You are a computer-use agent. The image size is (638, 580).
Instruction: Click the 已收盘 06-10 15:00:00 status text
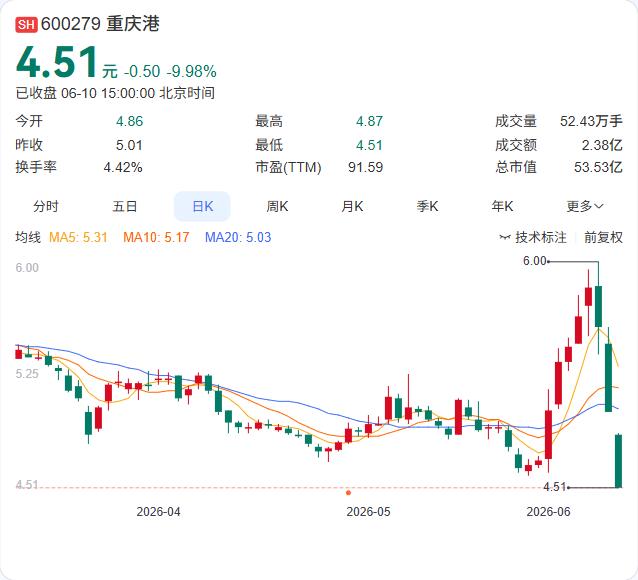(x=115, y=93)
